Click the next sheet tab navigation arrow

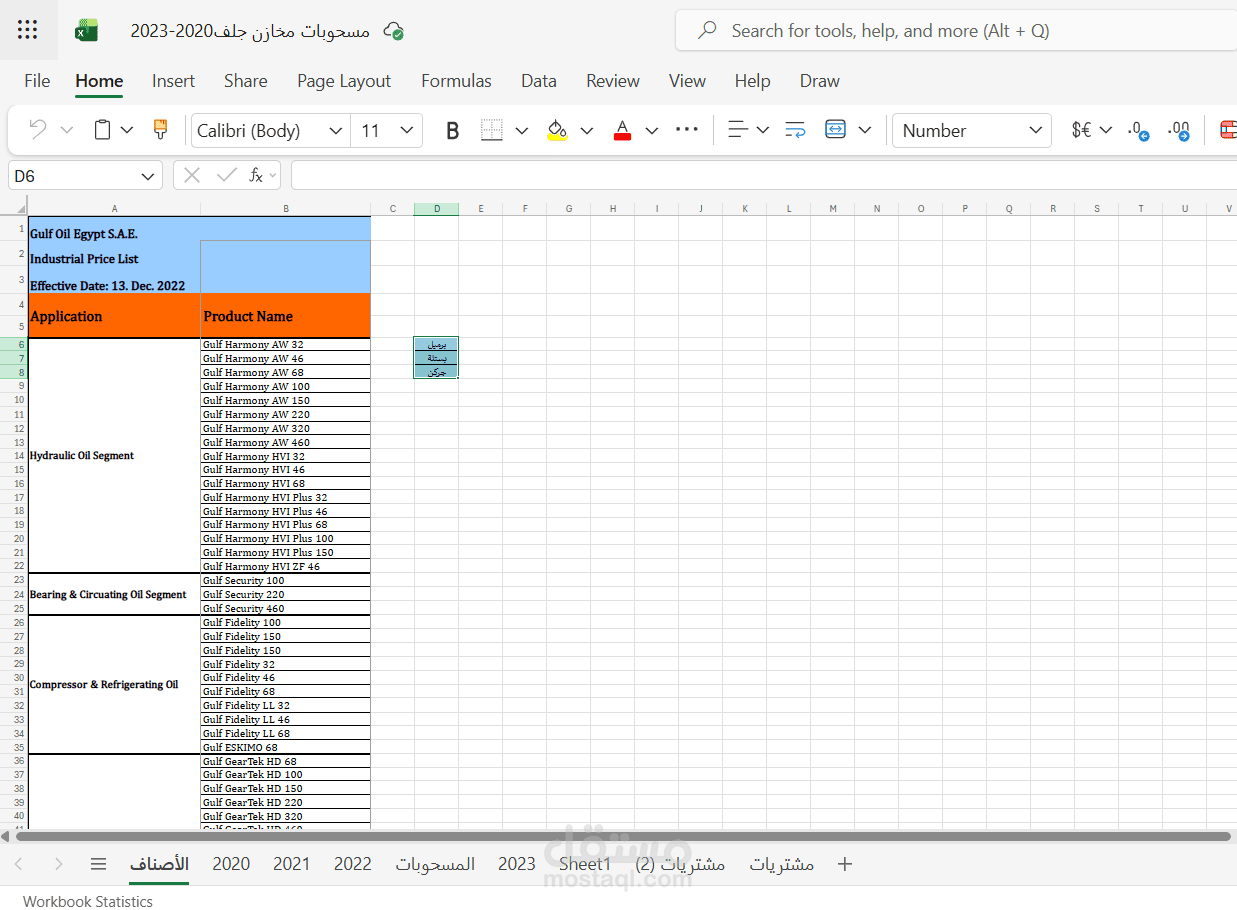(58, 864)
